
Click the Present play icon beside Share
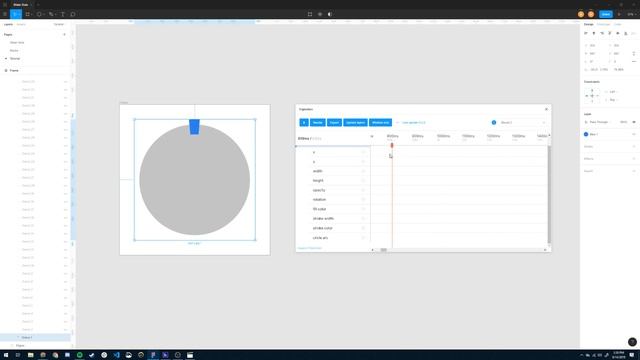click(619, 14)
